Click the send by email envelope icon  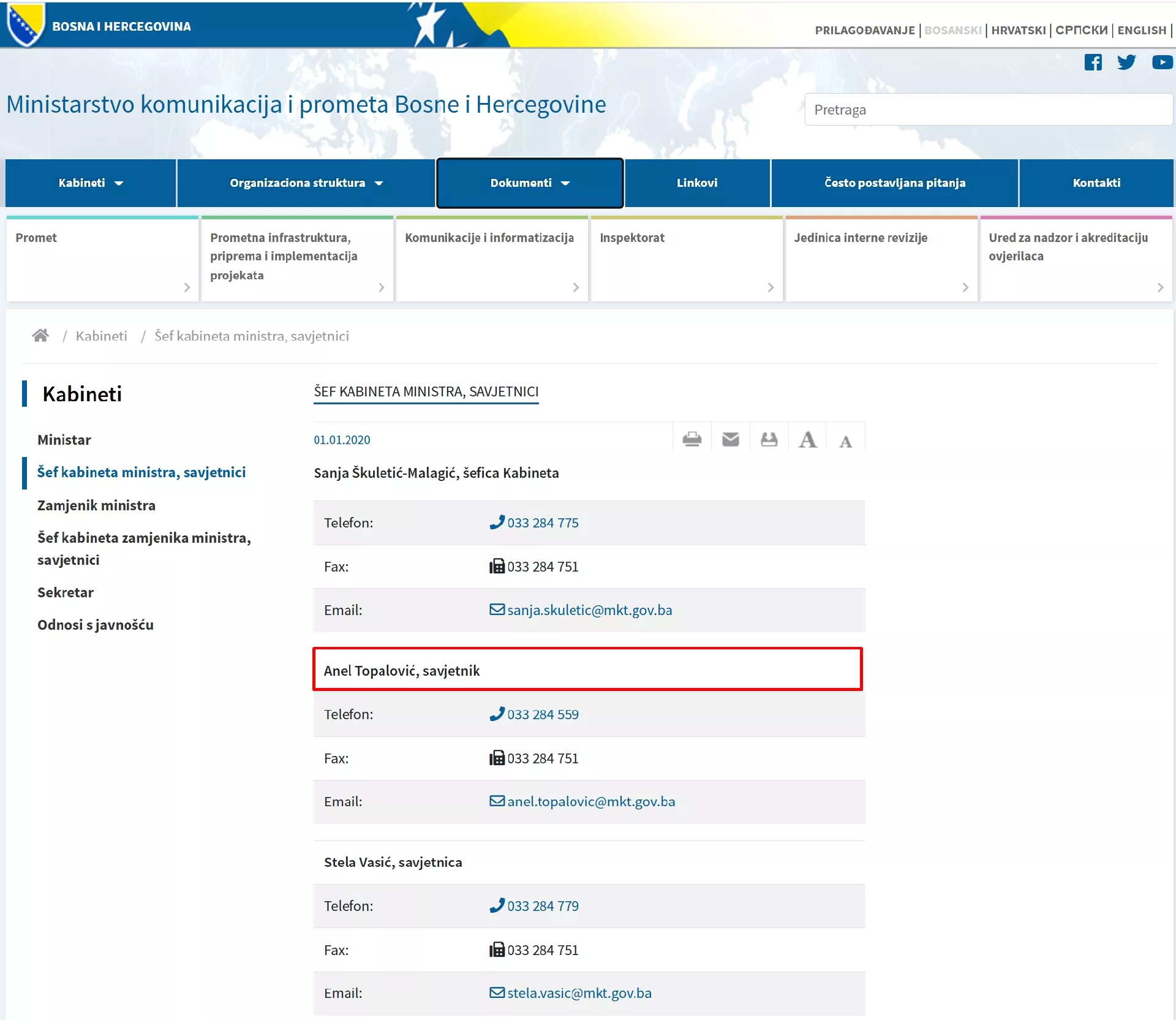[730, 439]
